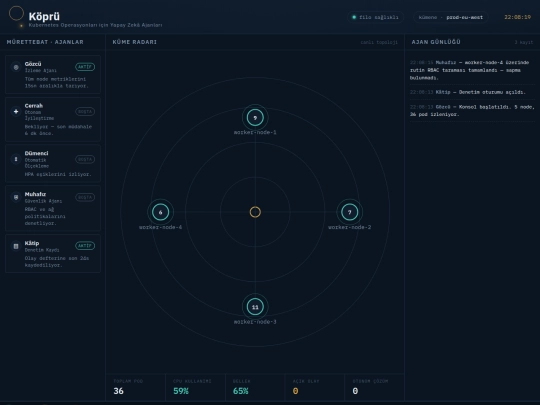The height and width of the screenshot is (405, 540).
Task: Click the Köprü title text
Action: click(x=44, y=16)
